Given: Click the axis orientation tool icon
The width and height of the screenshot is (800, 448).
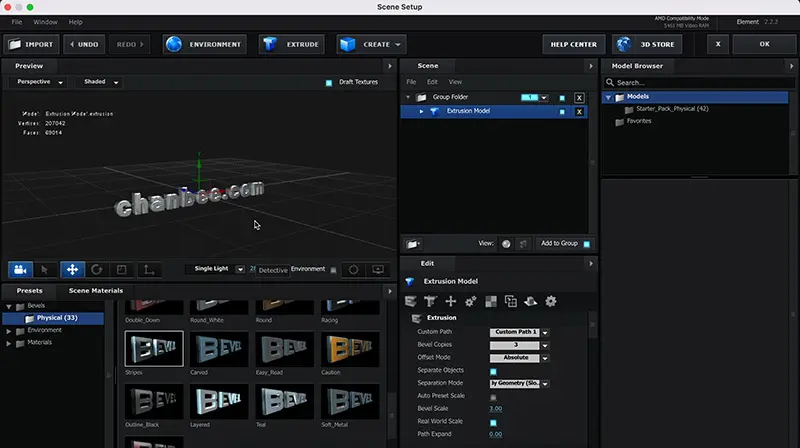Looking at the screenshot, I should click(149, 269).
